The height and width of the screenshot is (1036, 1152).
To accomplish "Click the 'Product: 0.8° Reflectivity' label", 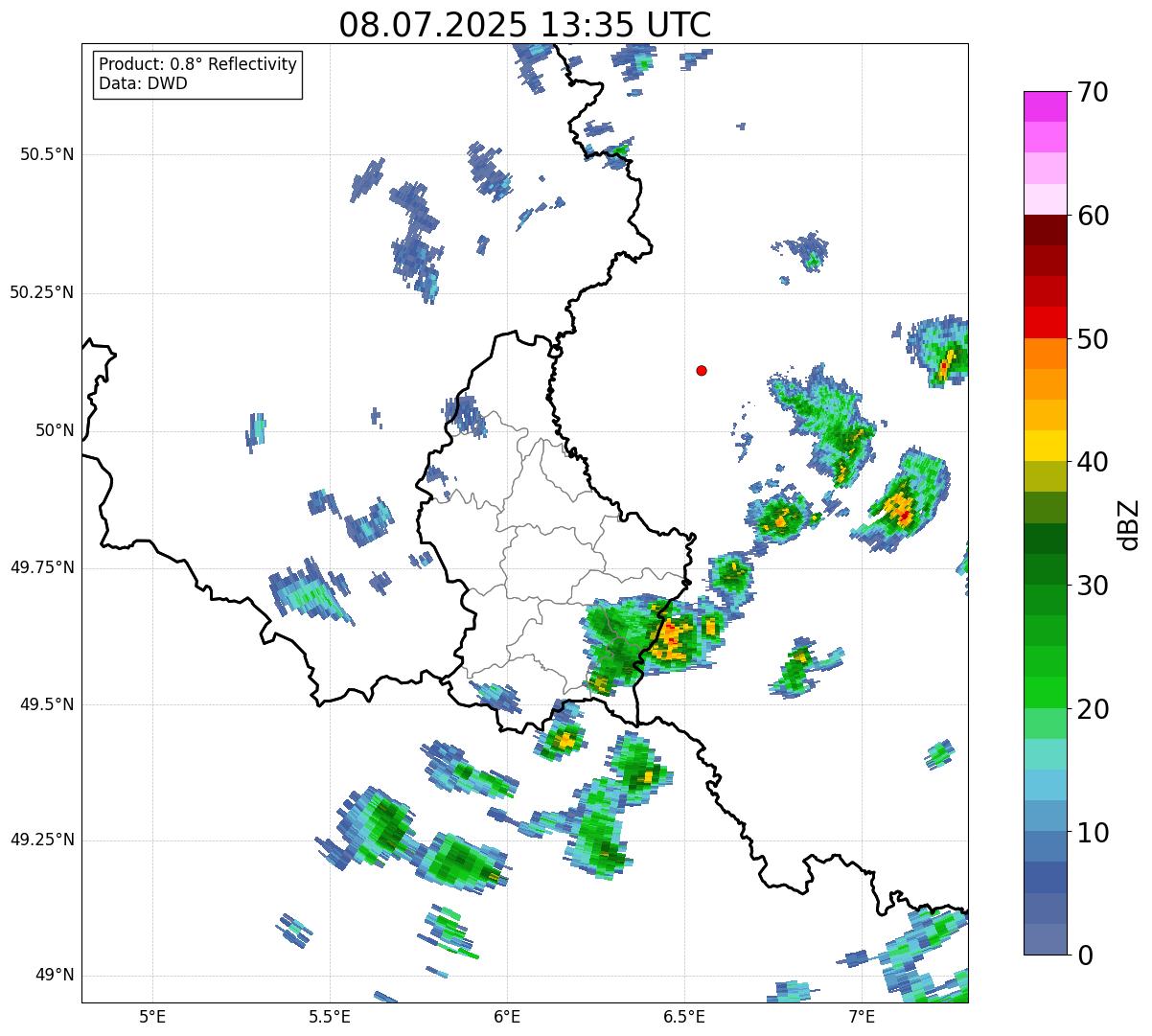I will pyautogui.click(x=198, y=64).
